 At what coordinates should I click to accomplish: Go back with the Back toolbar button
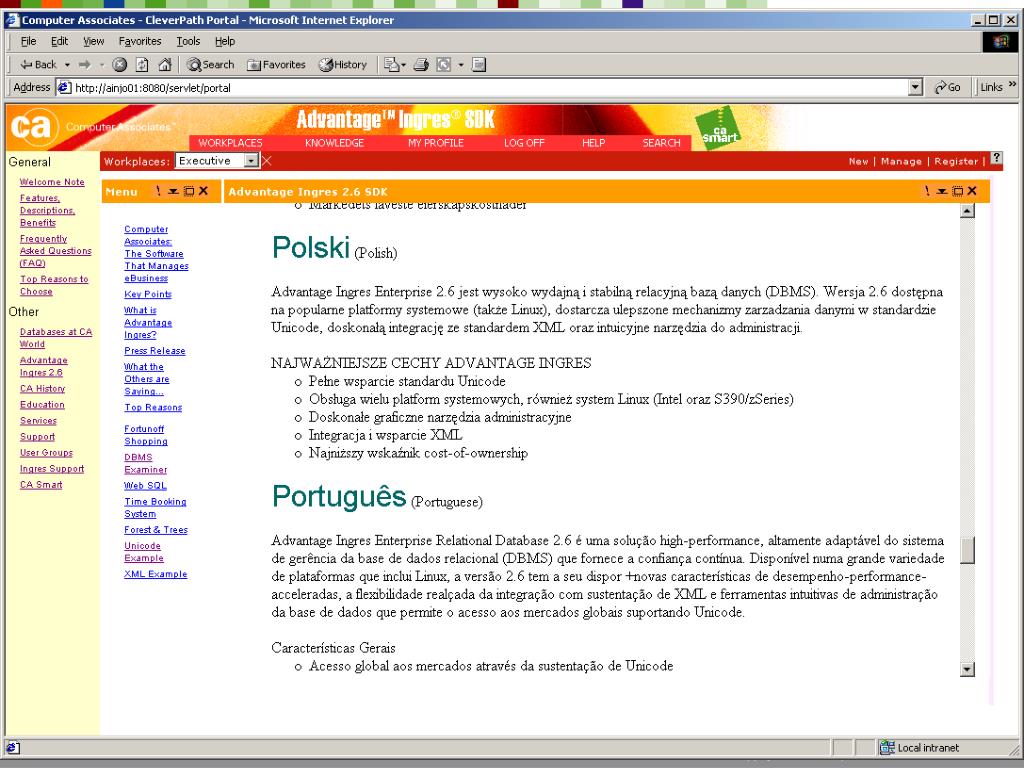(38, 65)
